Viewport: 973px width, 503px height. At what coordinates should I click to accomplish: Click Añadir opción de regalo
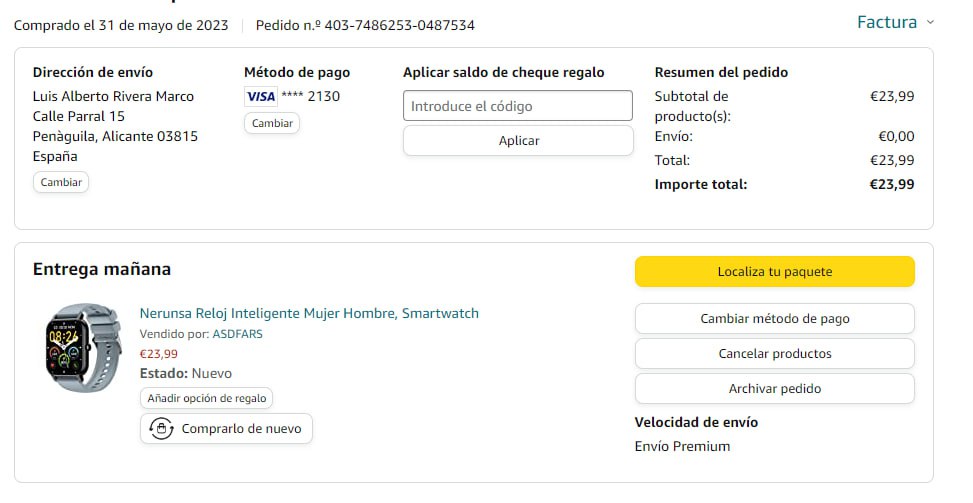pos(207,398)
